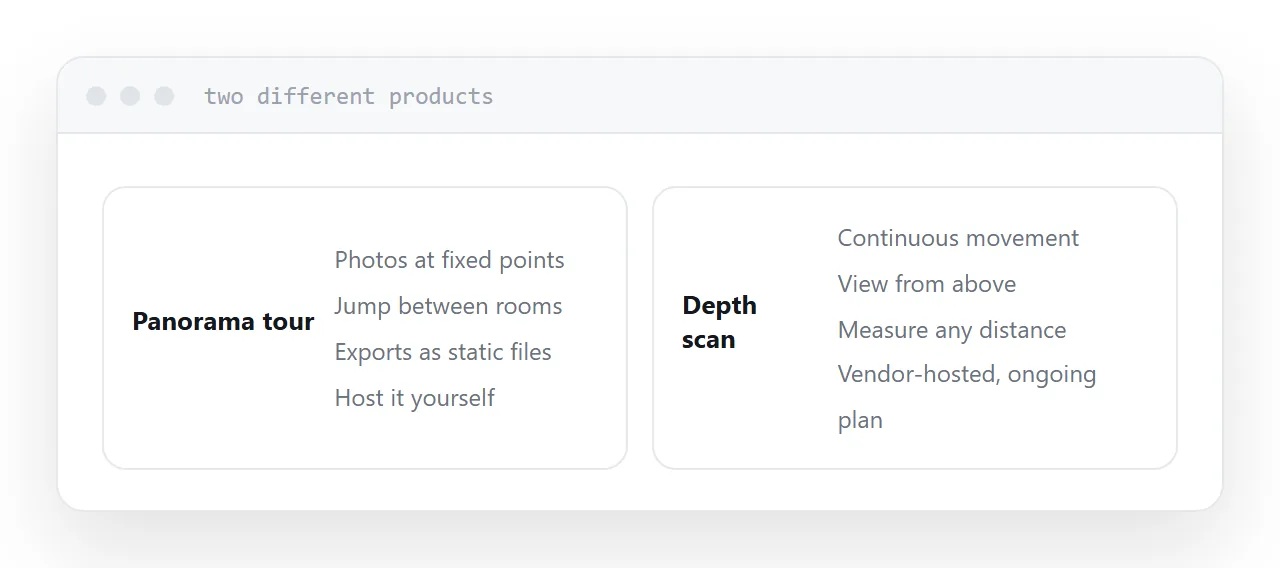Click the third gray window dot
1280x568 pixels.
click(164, 96)
